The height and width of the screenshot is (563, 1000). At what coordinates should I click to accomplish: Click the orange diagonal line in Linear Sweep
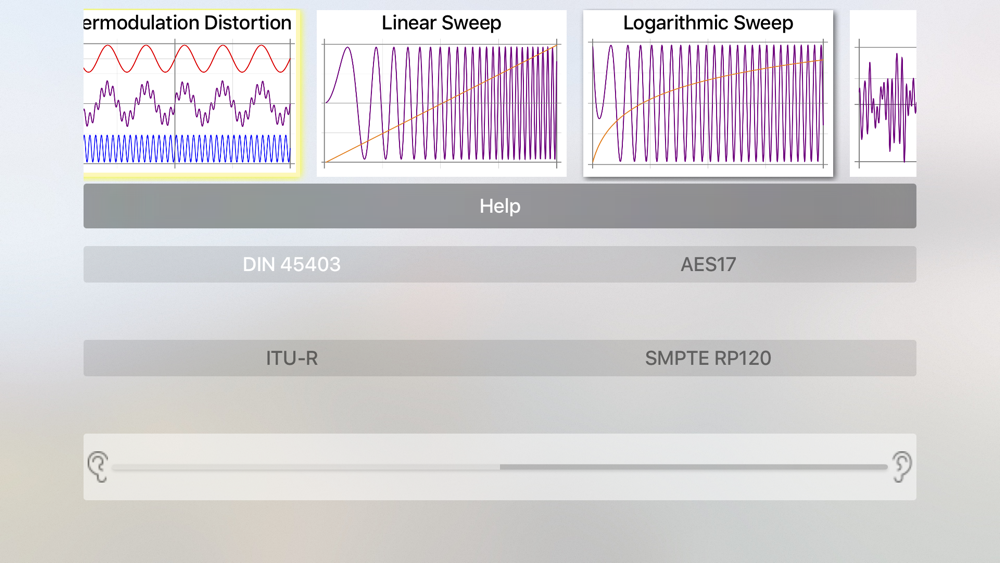pos(441,103)
